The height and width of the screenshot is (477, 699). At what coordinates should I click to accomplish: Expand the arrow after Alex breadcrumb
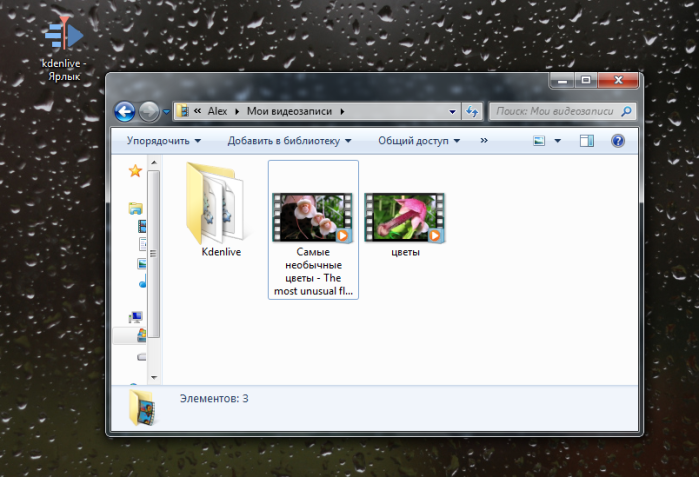(x=237, y=111)
